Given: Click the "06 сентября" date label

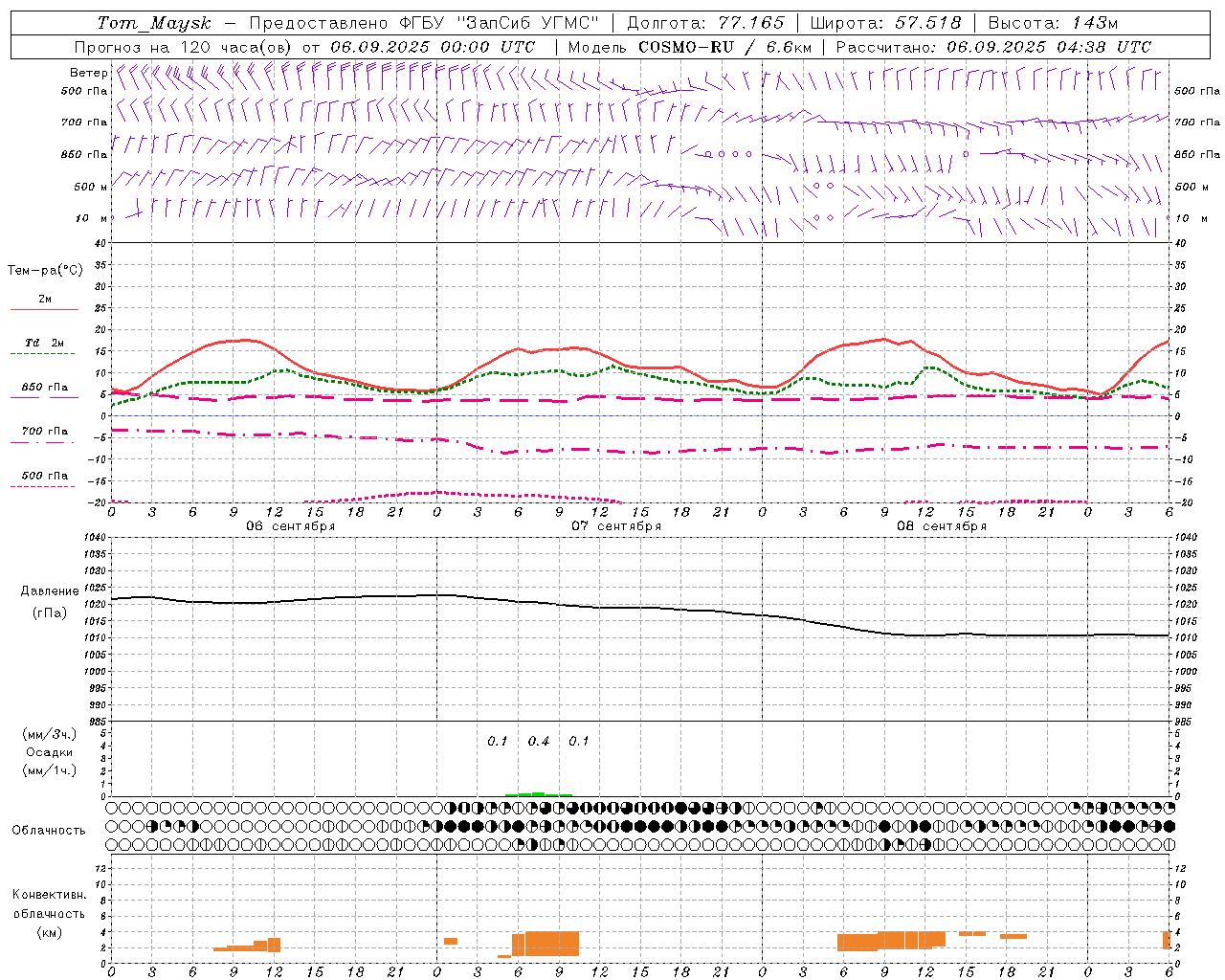Looking at the screenshot, I should [291, 526].
